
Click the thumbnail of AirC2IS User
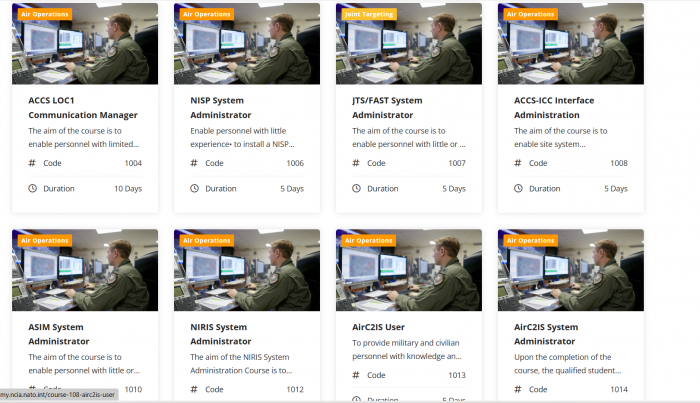tap(409, 270)
